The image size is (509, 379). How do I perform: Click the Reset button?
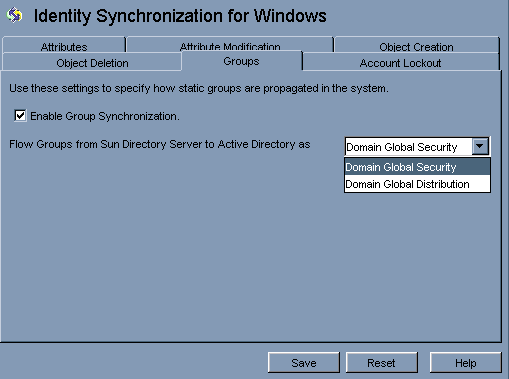381,362
